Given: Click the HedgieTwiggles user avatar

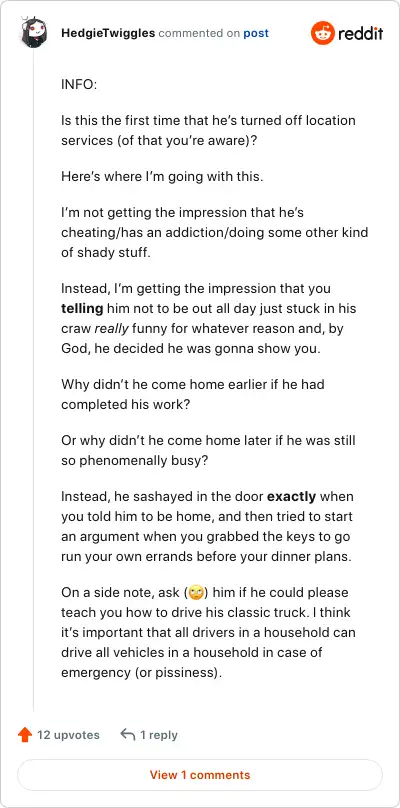Looking at the screenshot, I should tap(34, 33).
